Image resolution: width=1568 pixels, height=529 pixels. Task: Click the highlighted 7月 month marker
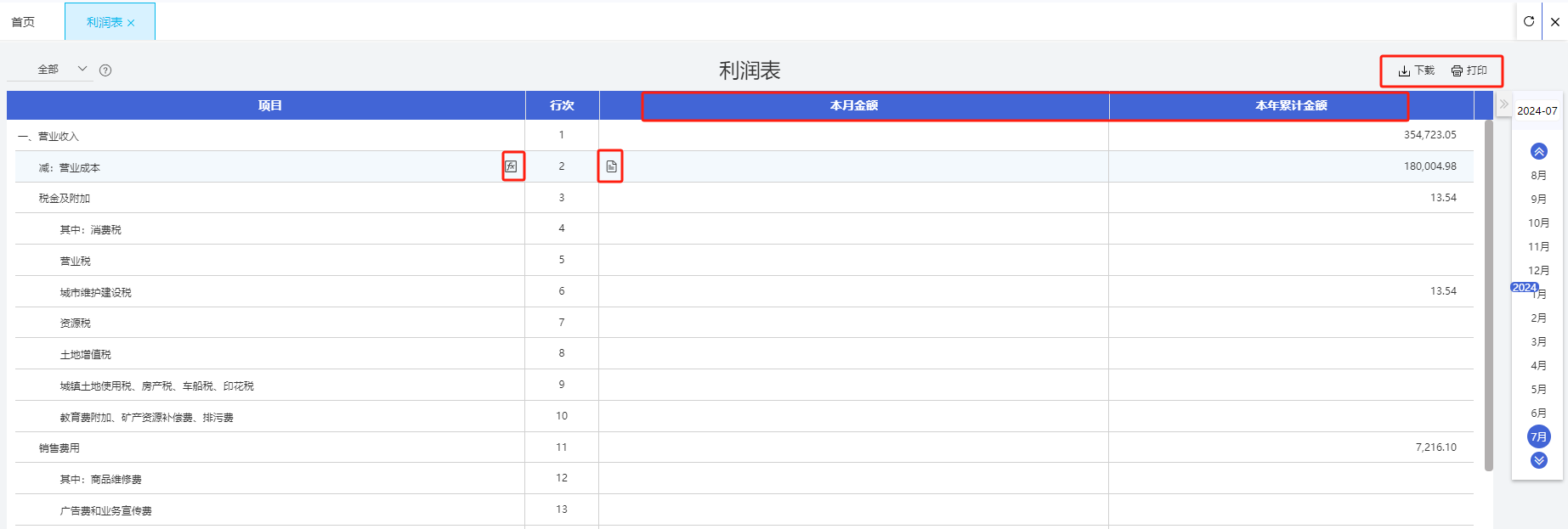[x=1539, y=436]
